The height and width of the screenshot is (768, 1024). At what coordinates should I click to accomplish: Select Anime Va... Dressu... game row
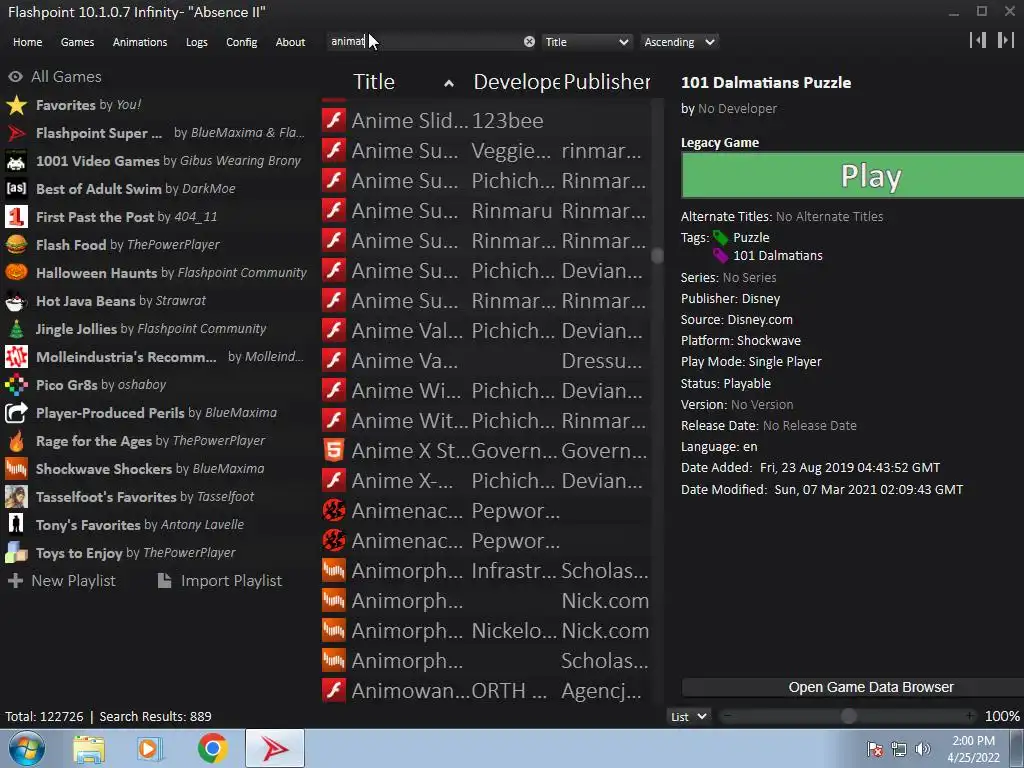point(485,360)
